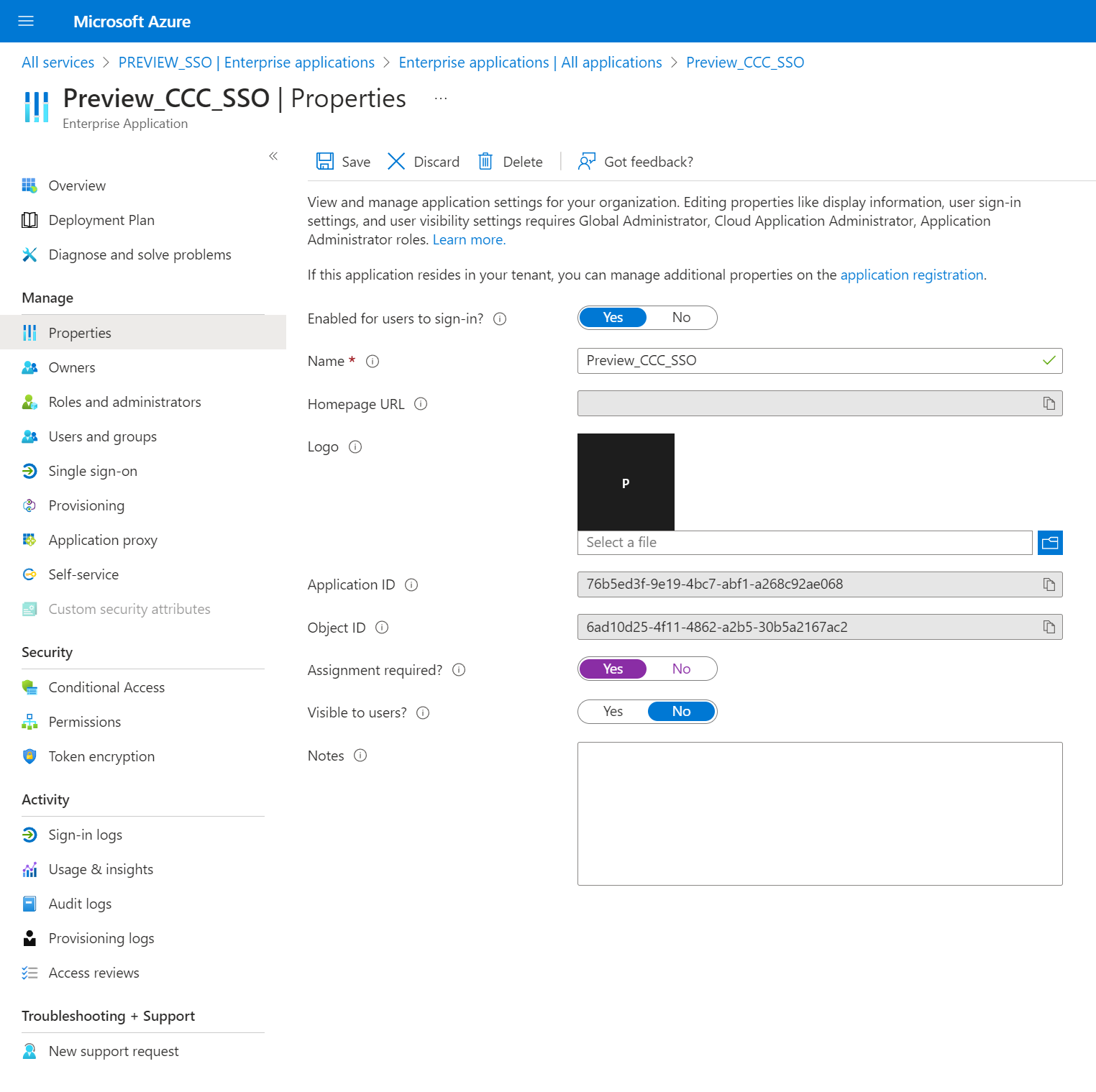Open the more options ellipsis by title
1096x1092 pixels.
tap(441, 98)
